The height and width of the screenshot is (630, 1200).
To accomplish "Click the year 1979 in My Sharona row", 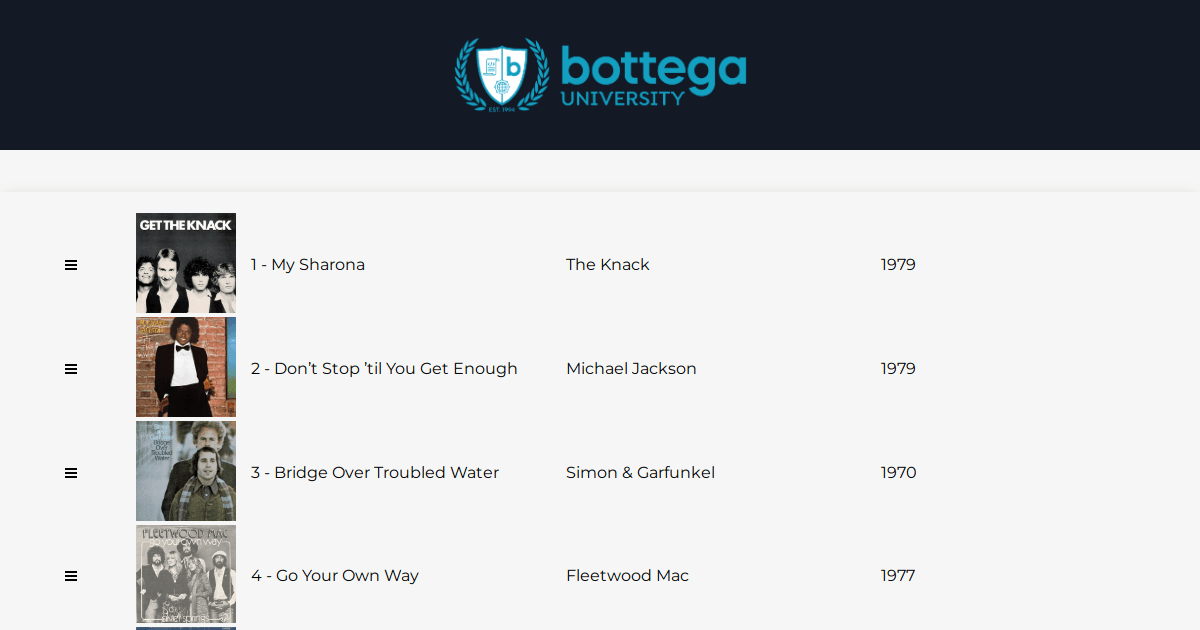I will (898, 265).
